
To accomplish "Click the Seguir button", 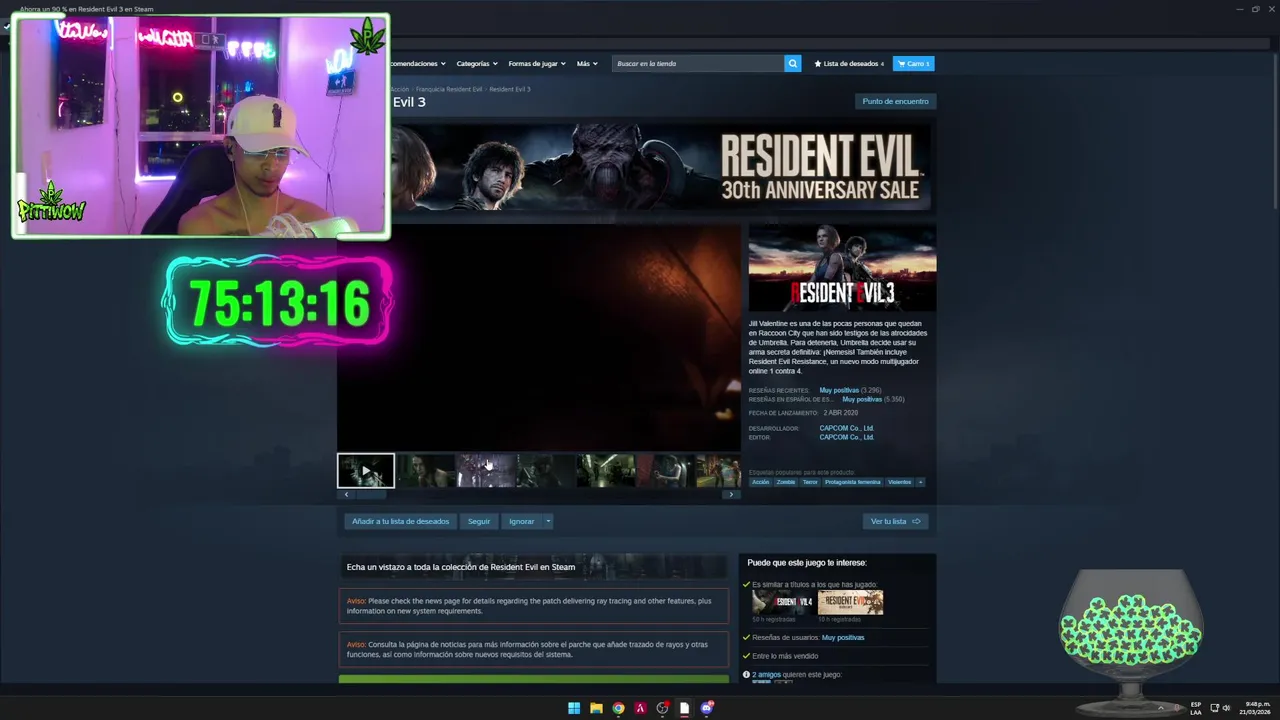I will coord(479,521).
